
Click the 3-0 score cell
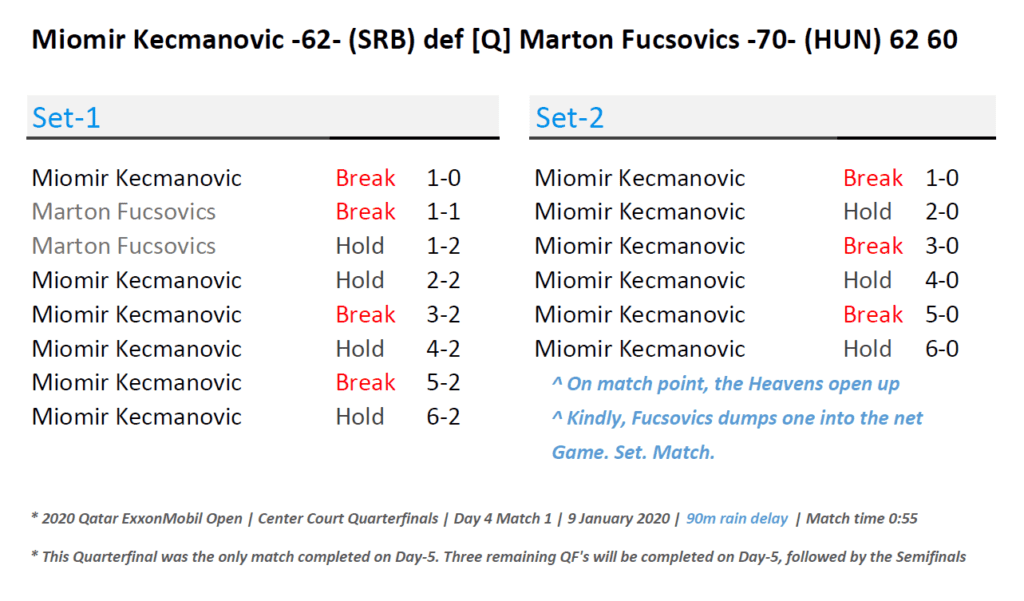[941, 246]
